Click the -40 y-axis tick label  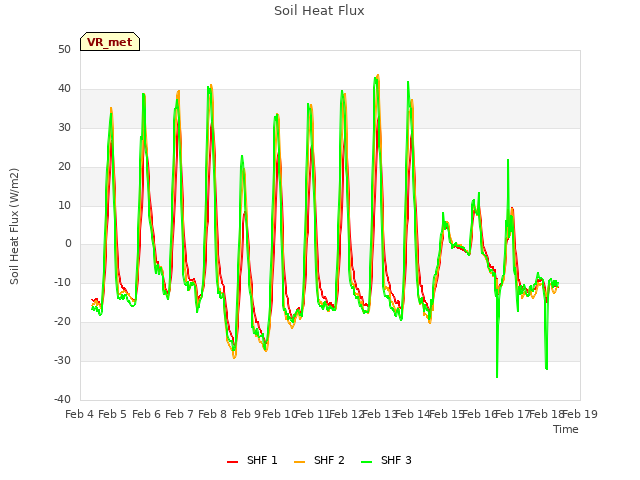tap(62, 399)
